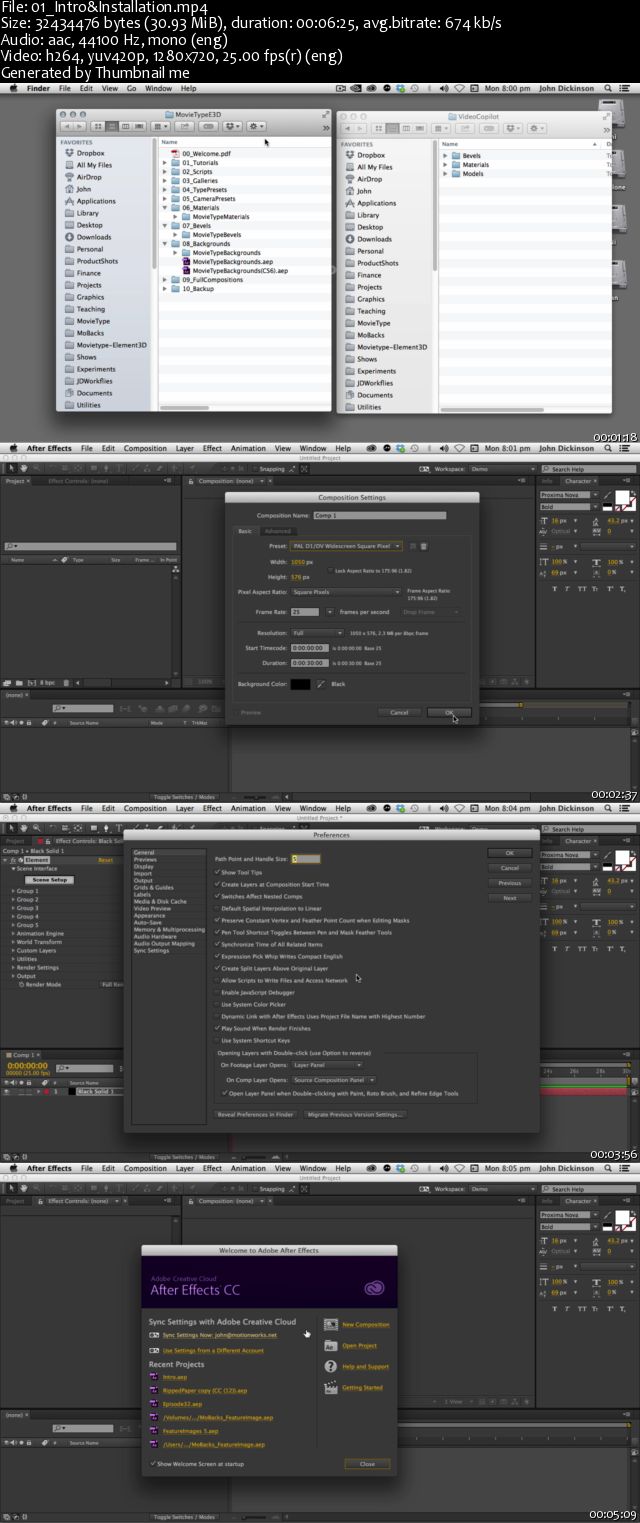Click the Help and Support icon
Screen dimensions: 640x1523
[x=331, y=1366]
